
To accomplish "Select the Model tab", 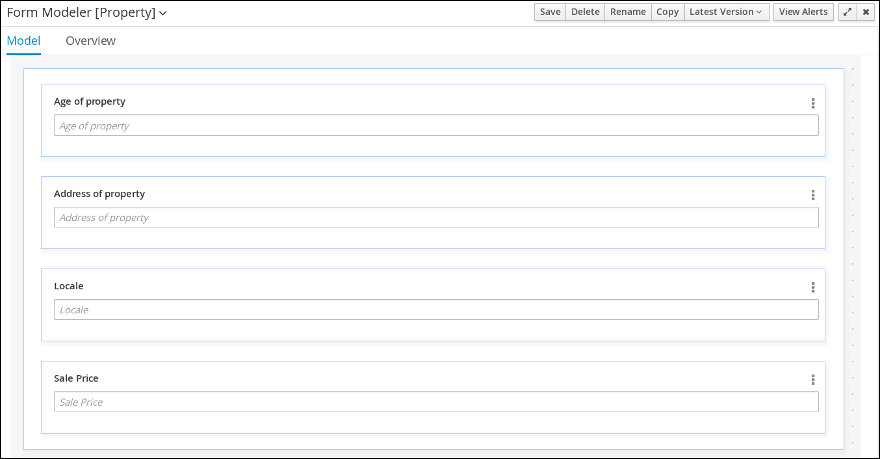I will pyautogui.click(x=23, y=41).
